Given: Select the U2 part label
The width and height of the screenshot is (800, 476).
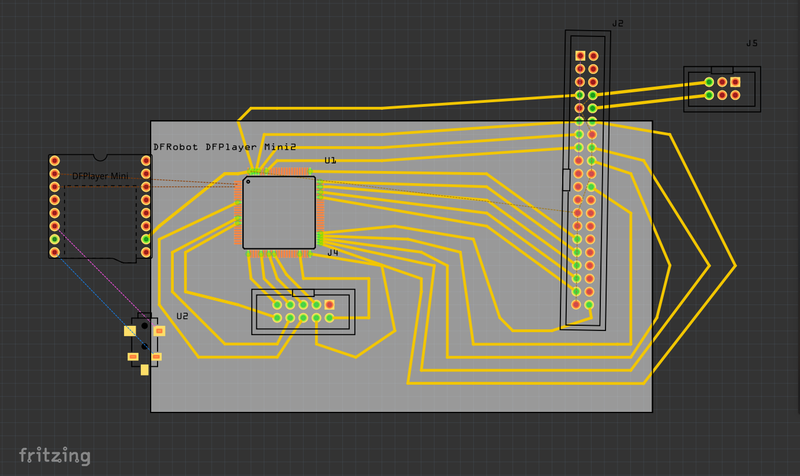Looking at the screenshot, I should tap(182, 316).
